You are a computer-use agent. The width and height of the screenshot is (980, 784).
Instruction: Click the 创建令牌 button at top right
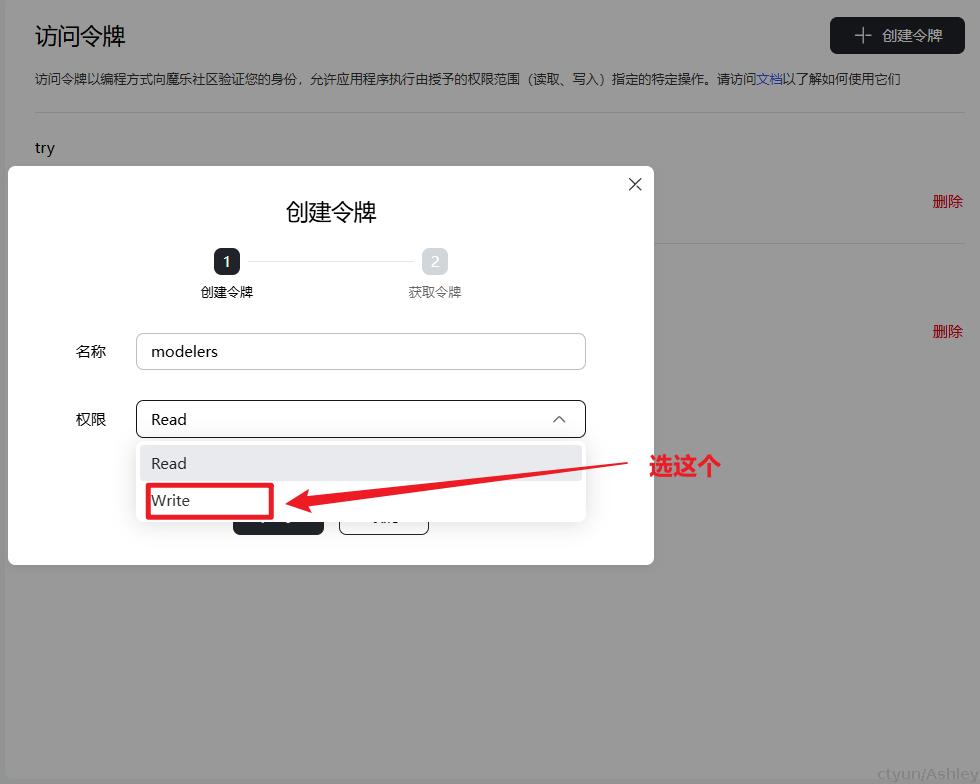(x=897, y=36)
